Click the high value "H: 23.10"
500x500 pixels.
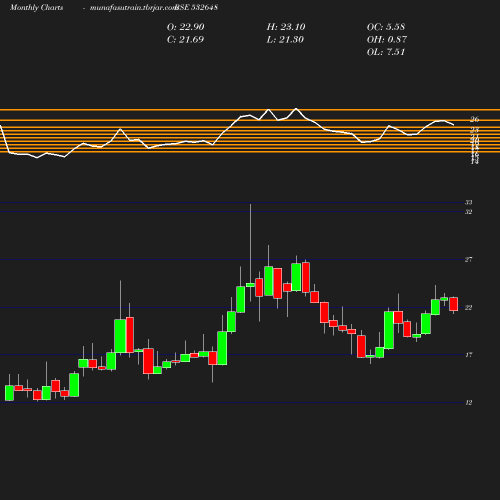coord(286,27)
